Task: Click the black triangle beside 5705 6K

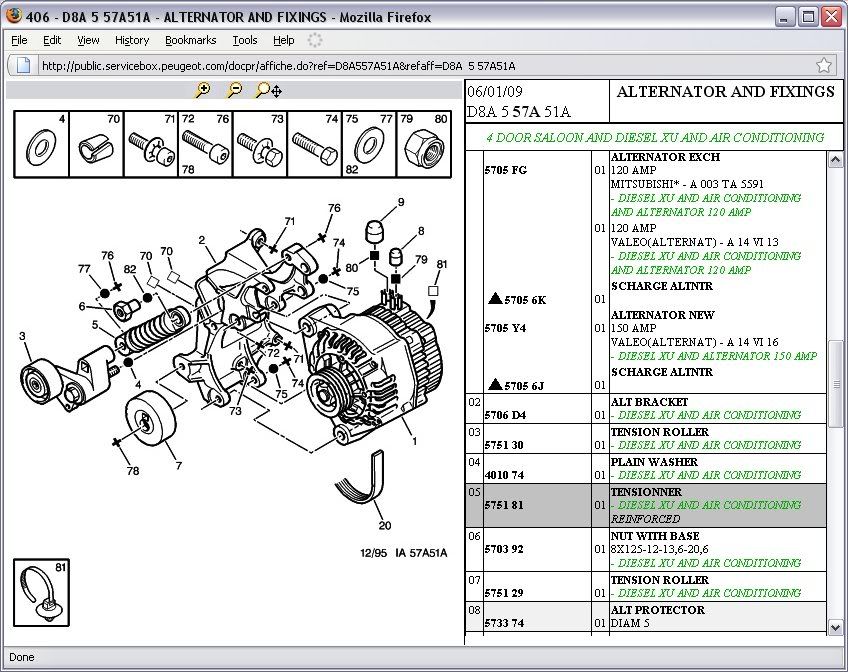Action: pyautogui.click(x=495, y=298)
